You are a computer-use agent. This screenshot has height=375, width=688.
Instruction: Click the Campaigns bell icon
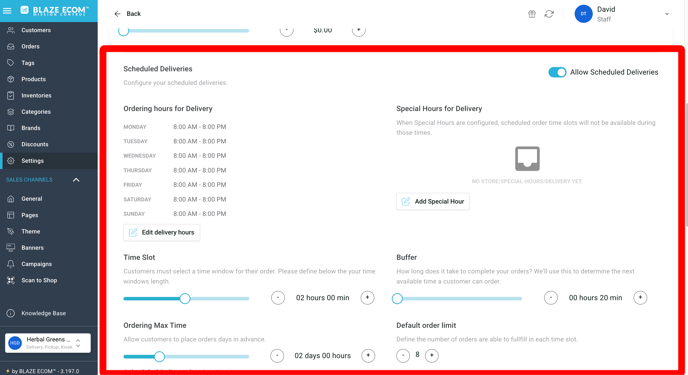(11, 264)
